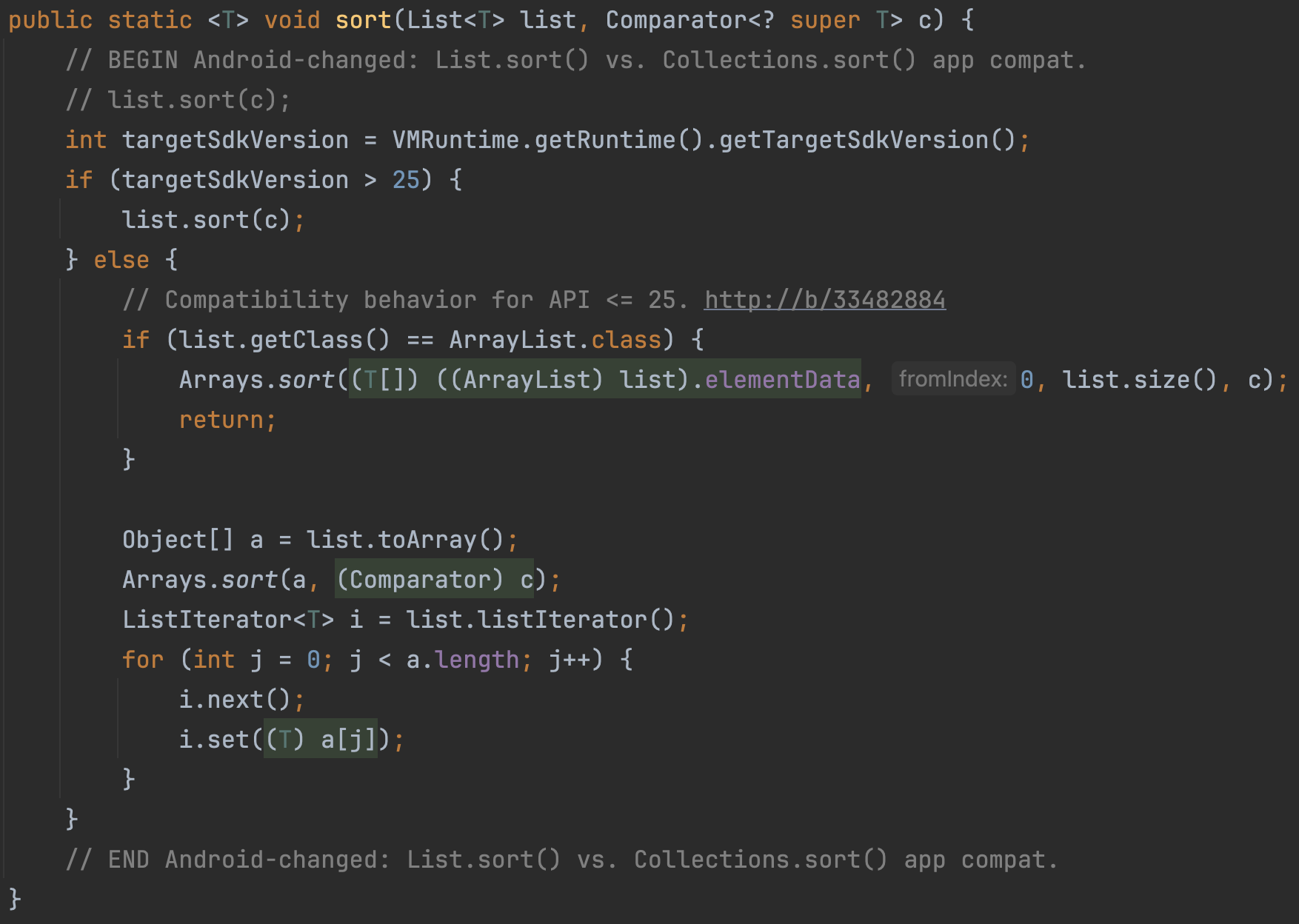Click the void return type keyword
Viewport: 1299px width, 924px height.
[293, 20]
